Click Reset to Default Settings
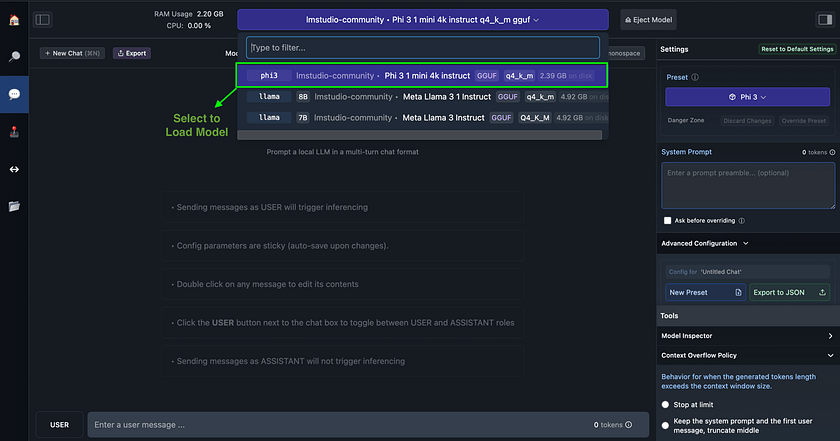Viewport: 840px width, 441px height. (x=797, y=49)
